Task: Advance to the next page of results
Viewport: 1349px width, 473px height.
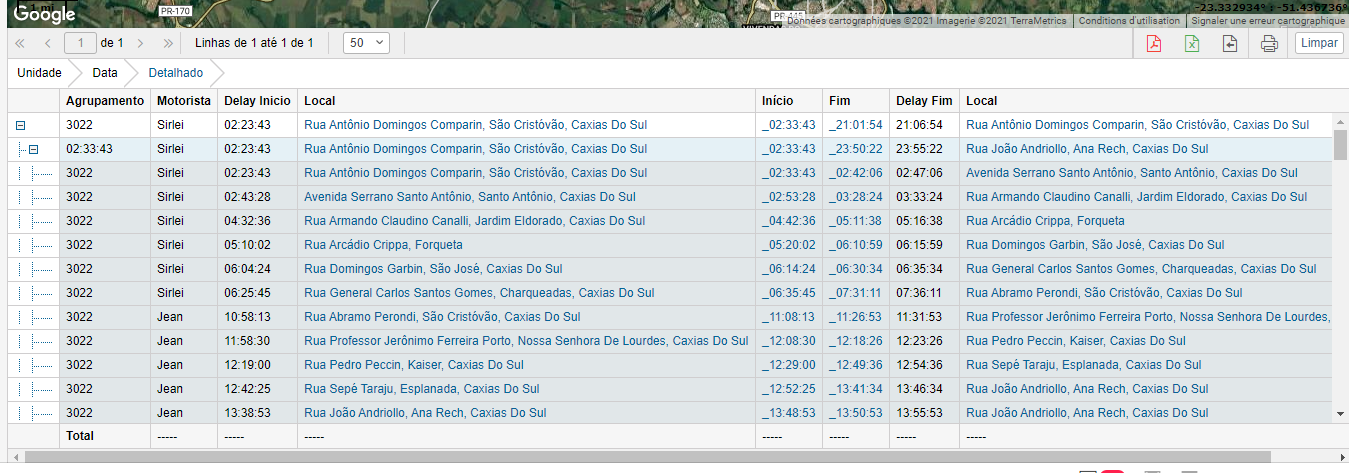Action: 141,43
